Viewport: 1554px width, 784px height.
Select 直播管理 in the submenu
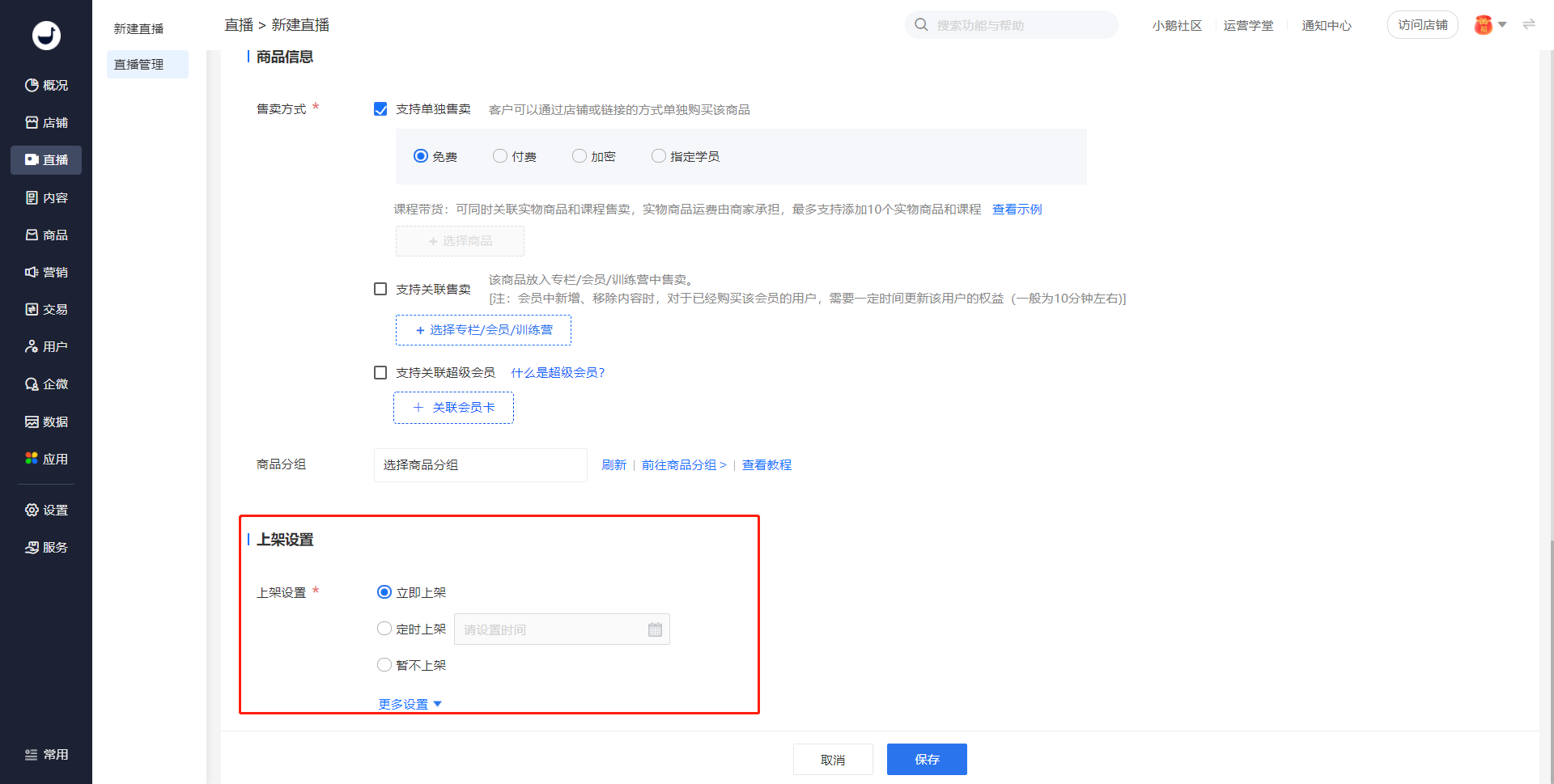tap(139, 65)
